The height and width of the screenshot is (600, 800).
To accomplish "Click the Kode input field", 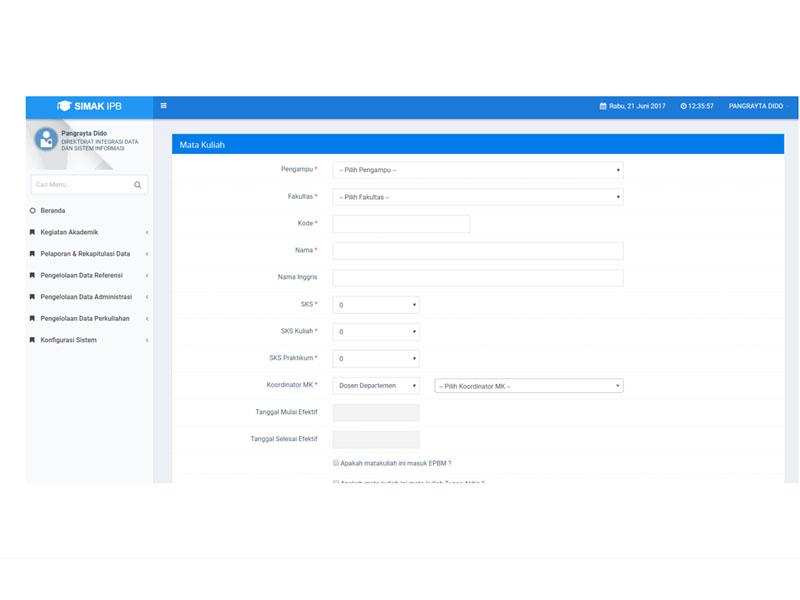I will (x=401, y=224).
